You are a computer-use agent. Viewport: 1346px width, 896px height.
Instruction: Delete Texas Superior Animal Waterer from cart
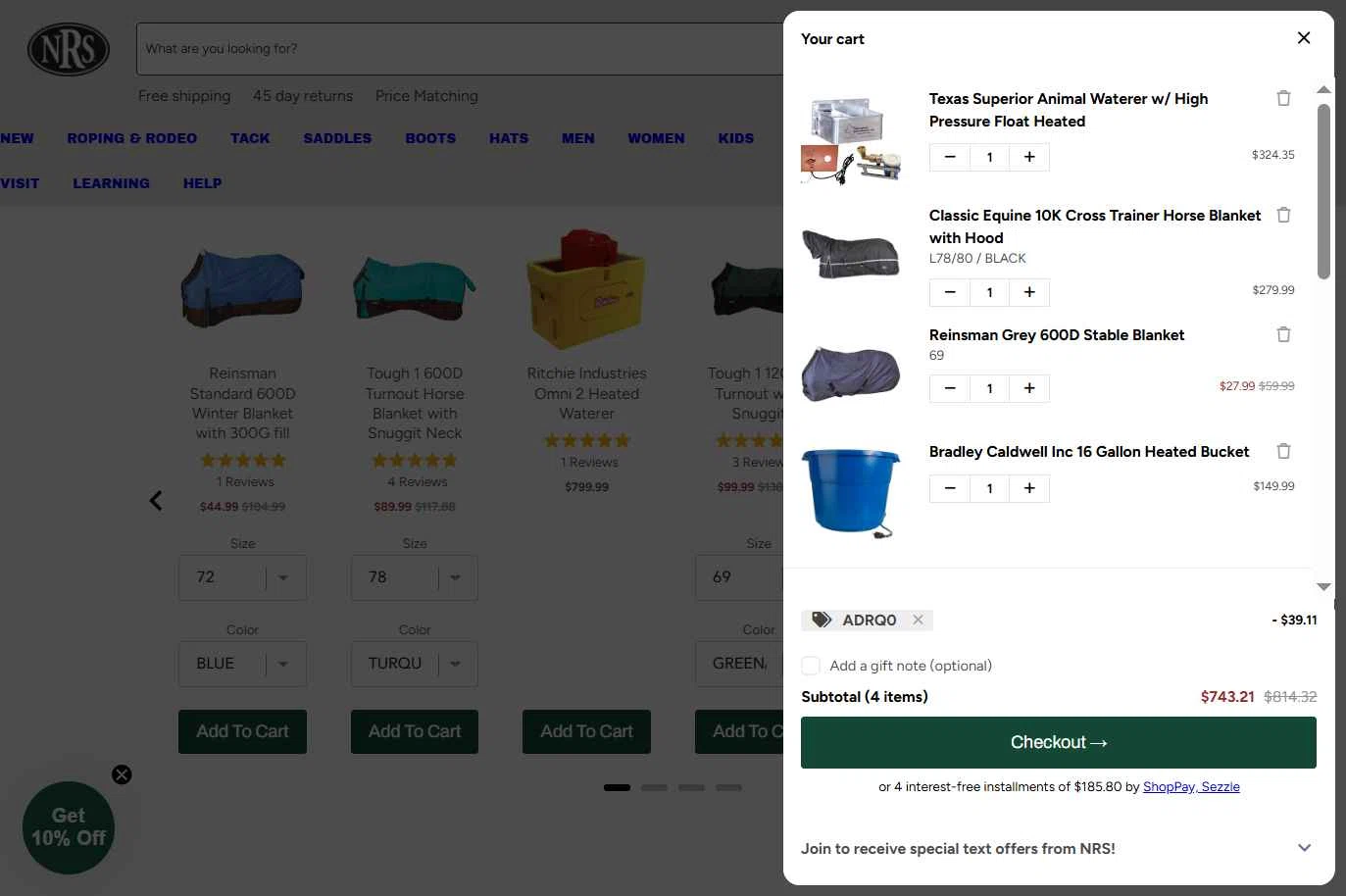(x=1283, y=98)
